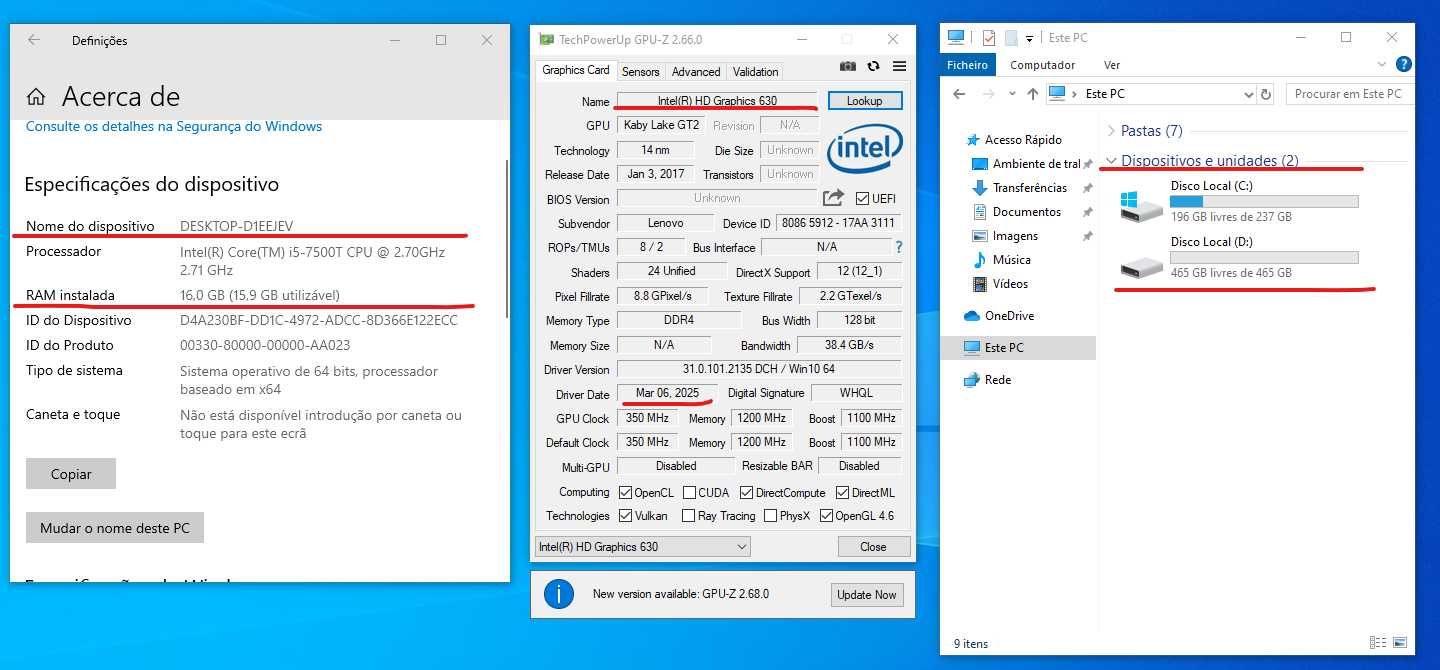The width and height of the screenshot is (1440, 670).
Task: Switch to the Advanced tab
Action: pos(696,72)
